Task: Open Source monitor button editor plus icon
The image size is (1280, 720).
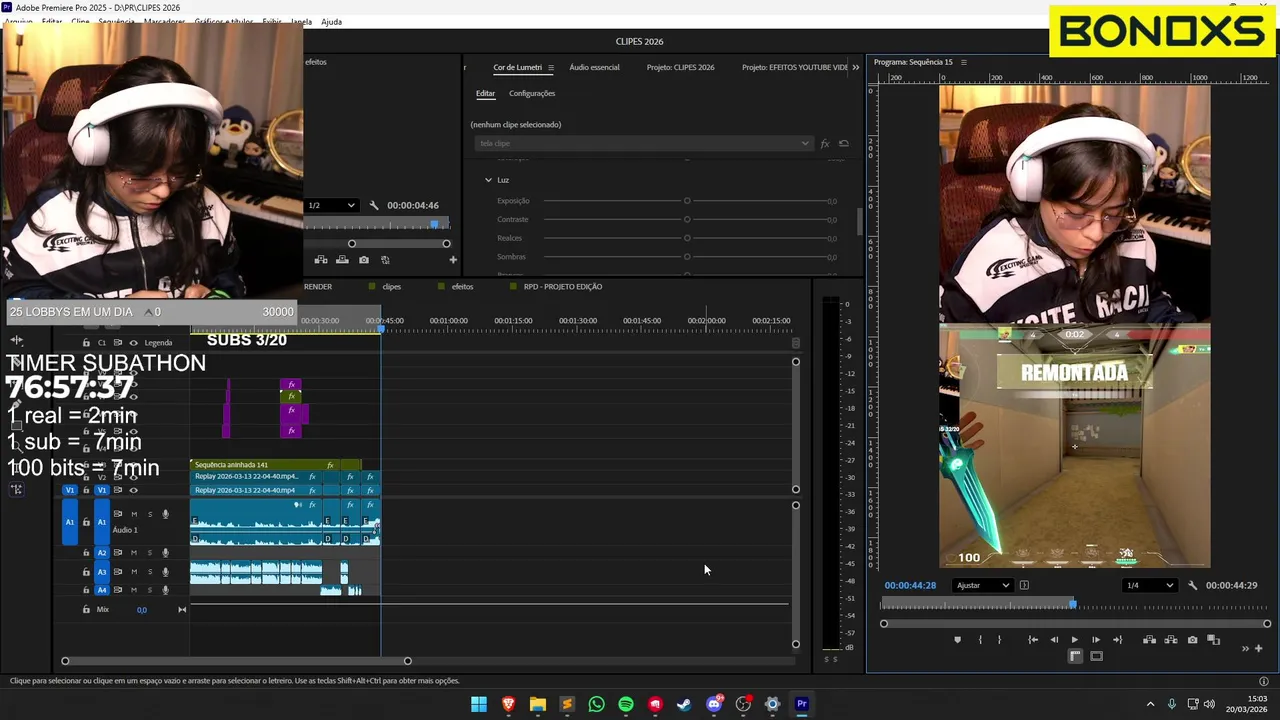Action: coord(453,260)
